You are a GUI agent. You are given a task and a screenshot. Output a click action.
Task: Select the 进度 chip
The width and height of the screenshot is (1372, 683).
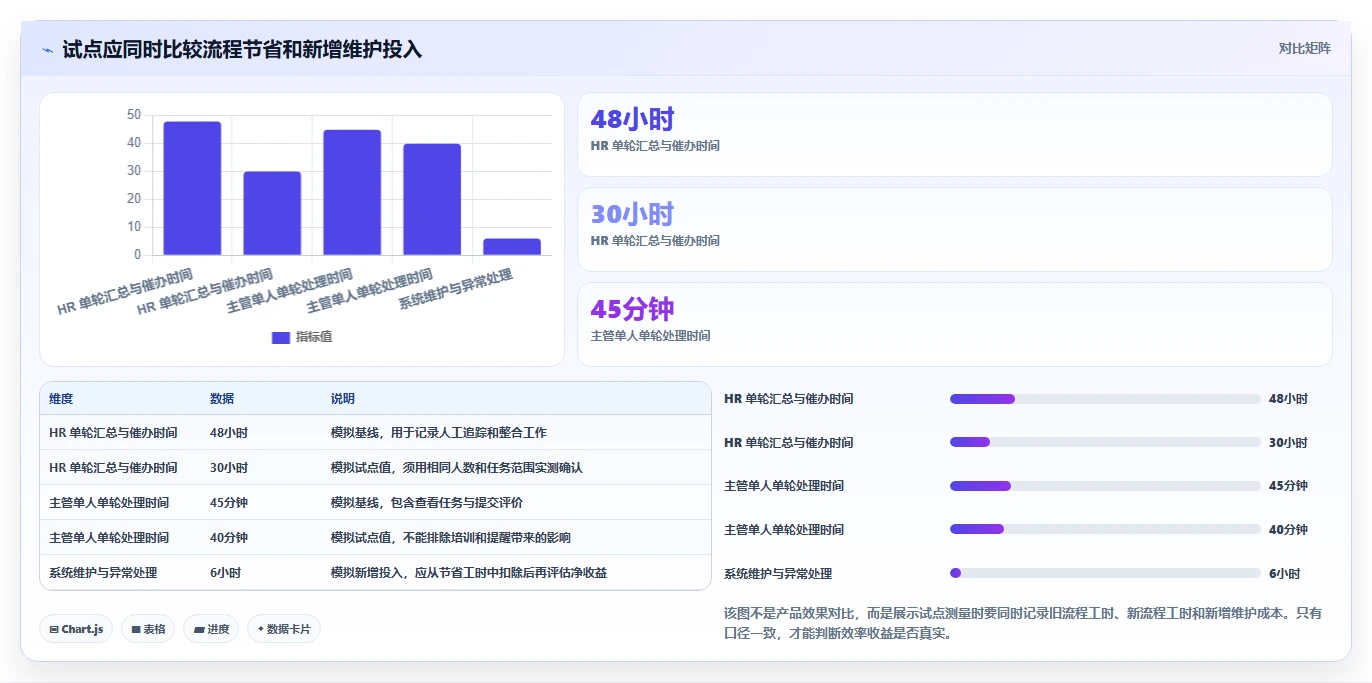[x=211, y=629]
